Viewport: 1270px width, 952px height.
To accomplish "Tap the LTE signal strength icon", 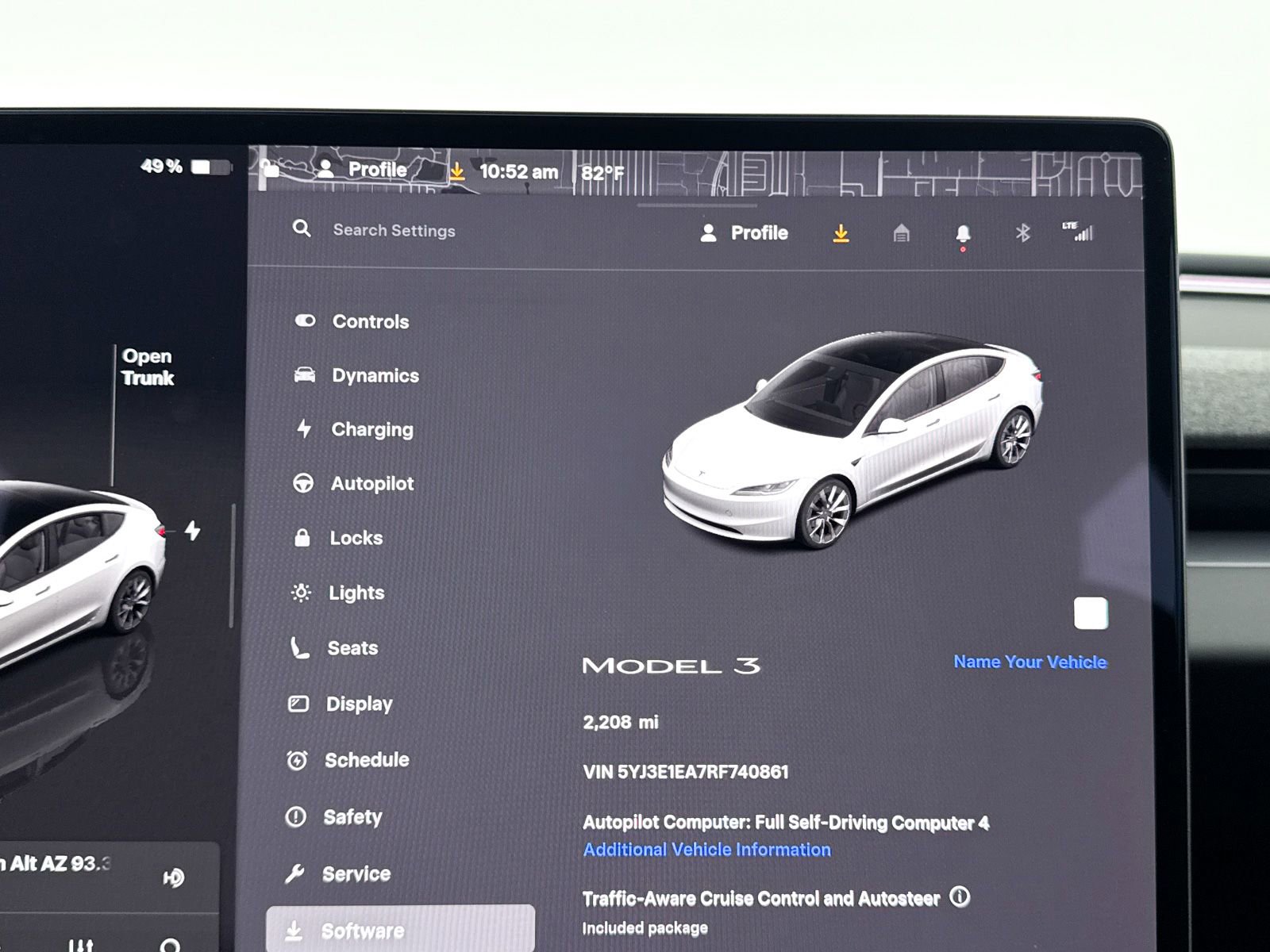I will [1079, 231].
